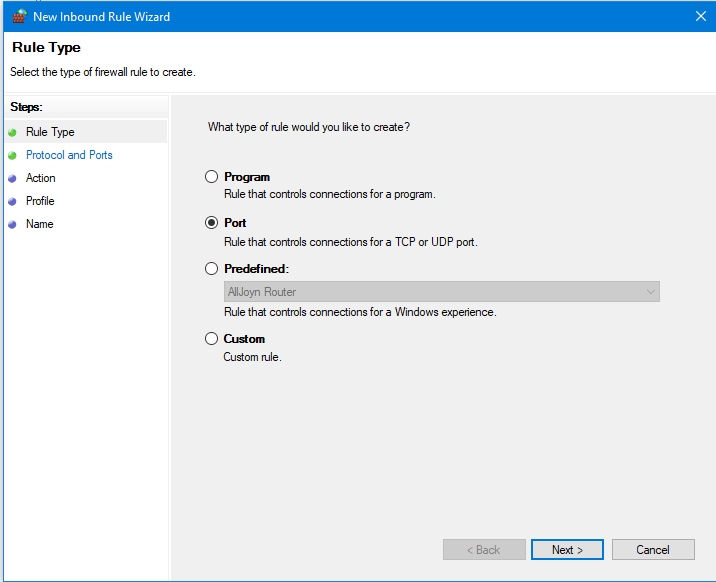Close the New Inbound Rule Wizard window
Screen dimensions: 716x582
point(700,16)
